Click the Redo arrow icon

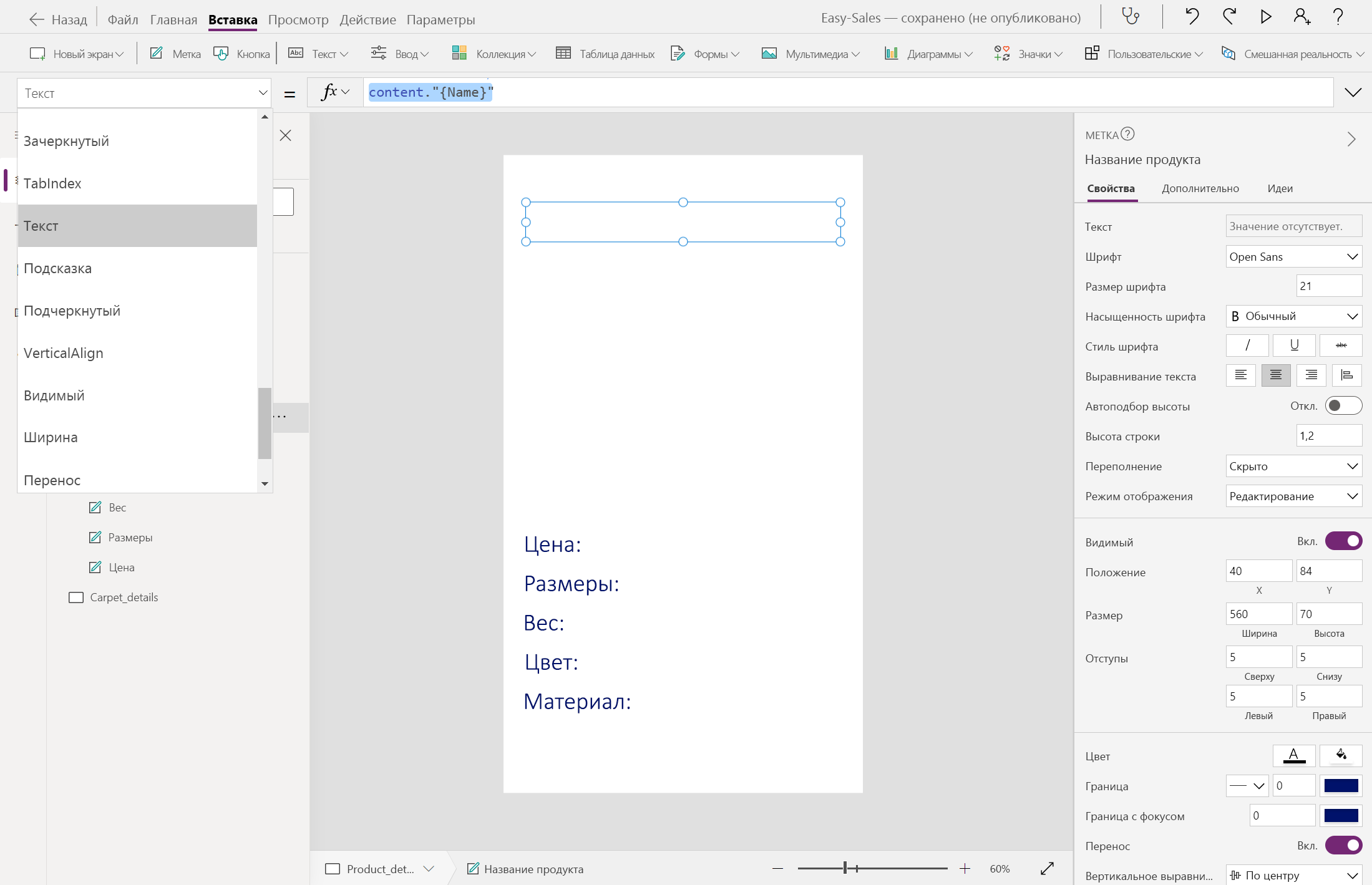tap(1229, 16)
